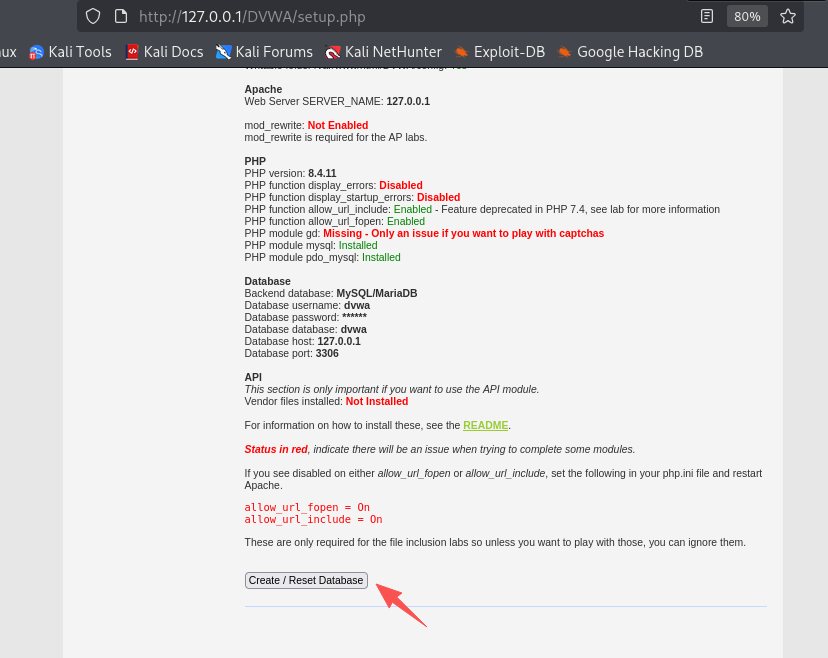Viewport: 828px width, 658px height.
Task: Click the page info document icon
Action: click(x=121, y=16)
